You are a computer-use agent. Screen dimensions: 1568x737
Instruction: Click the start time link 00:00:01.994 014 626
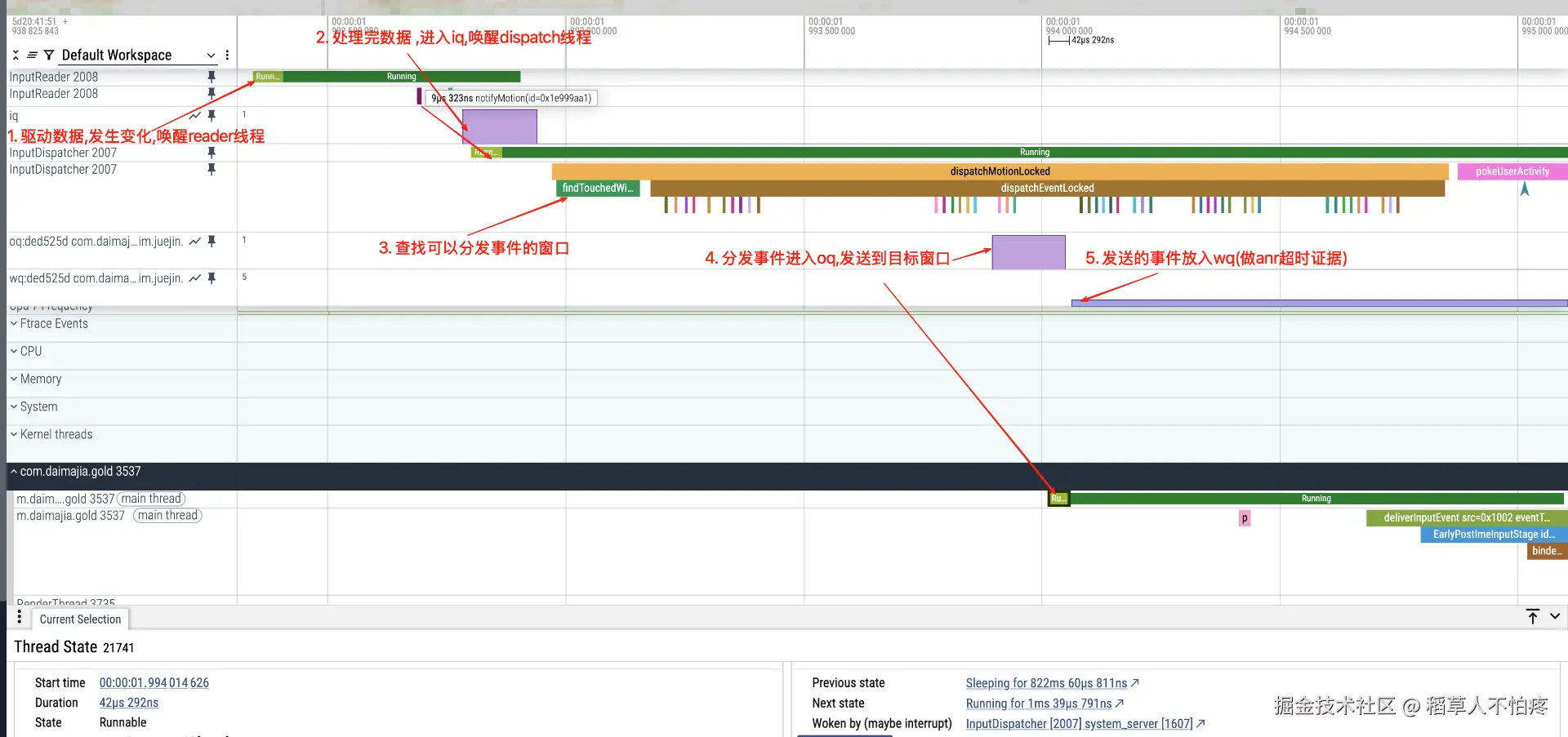click(154, 683)
